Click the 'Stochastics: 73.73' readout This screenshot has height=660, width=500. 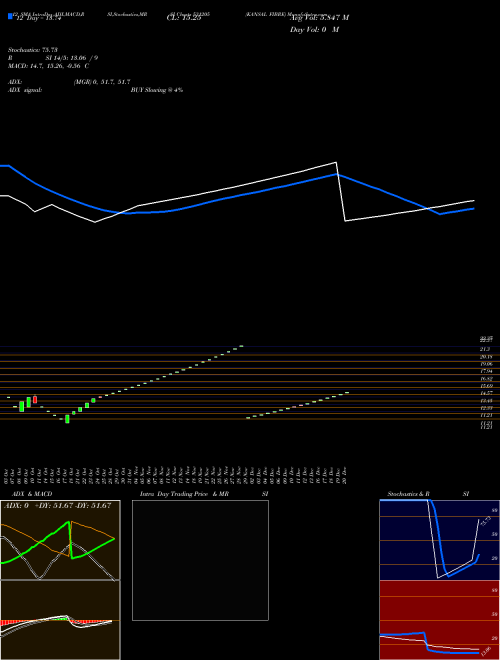35,50
